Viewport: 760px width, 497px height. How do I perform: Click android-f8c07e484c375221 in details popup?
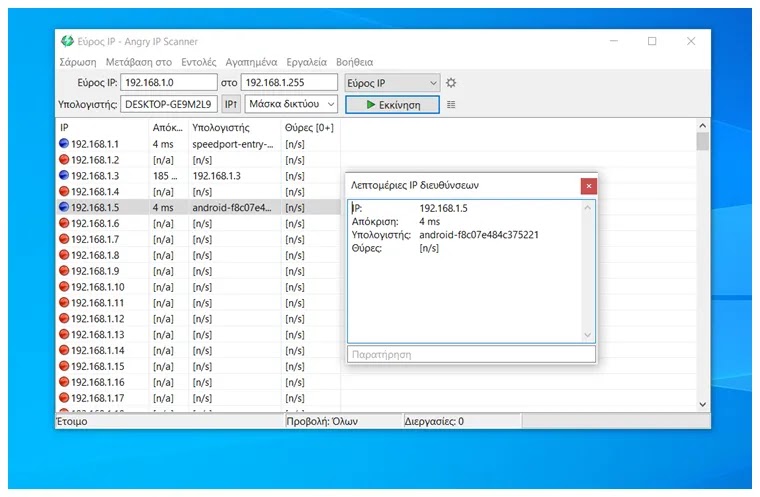point(479,235)
